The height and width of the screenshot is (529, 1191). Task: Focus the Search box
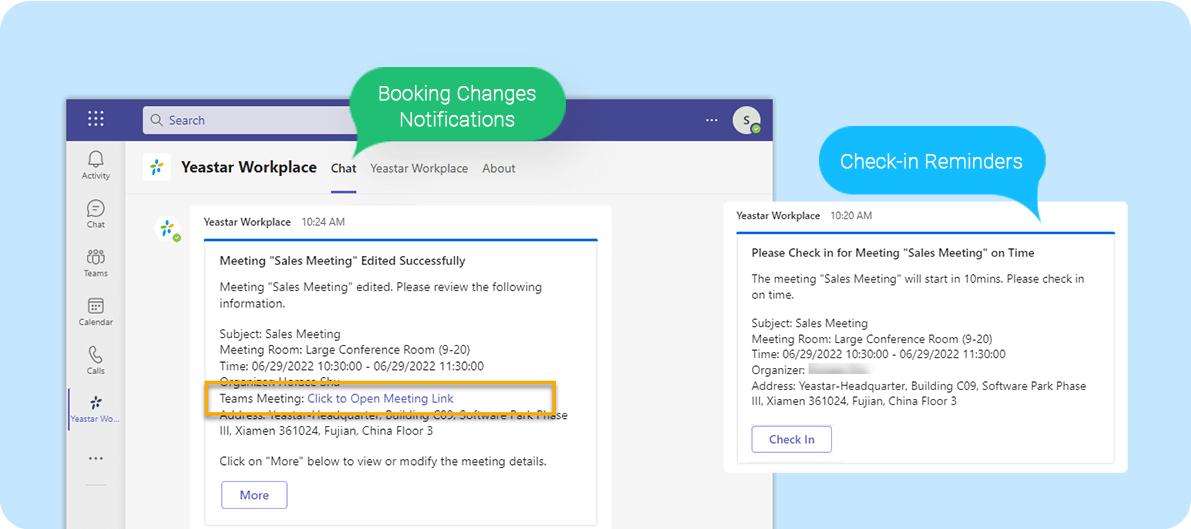248,120
